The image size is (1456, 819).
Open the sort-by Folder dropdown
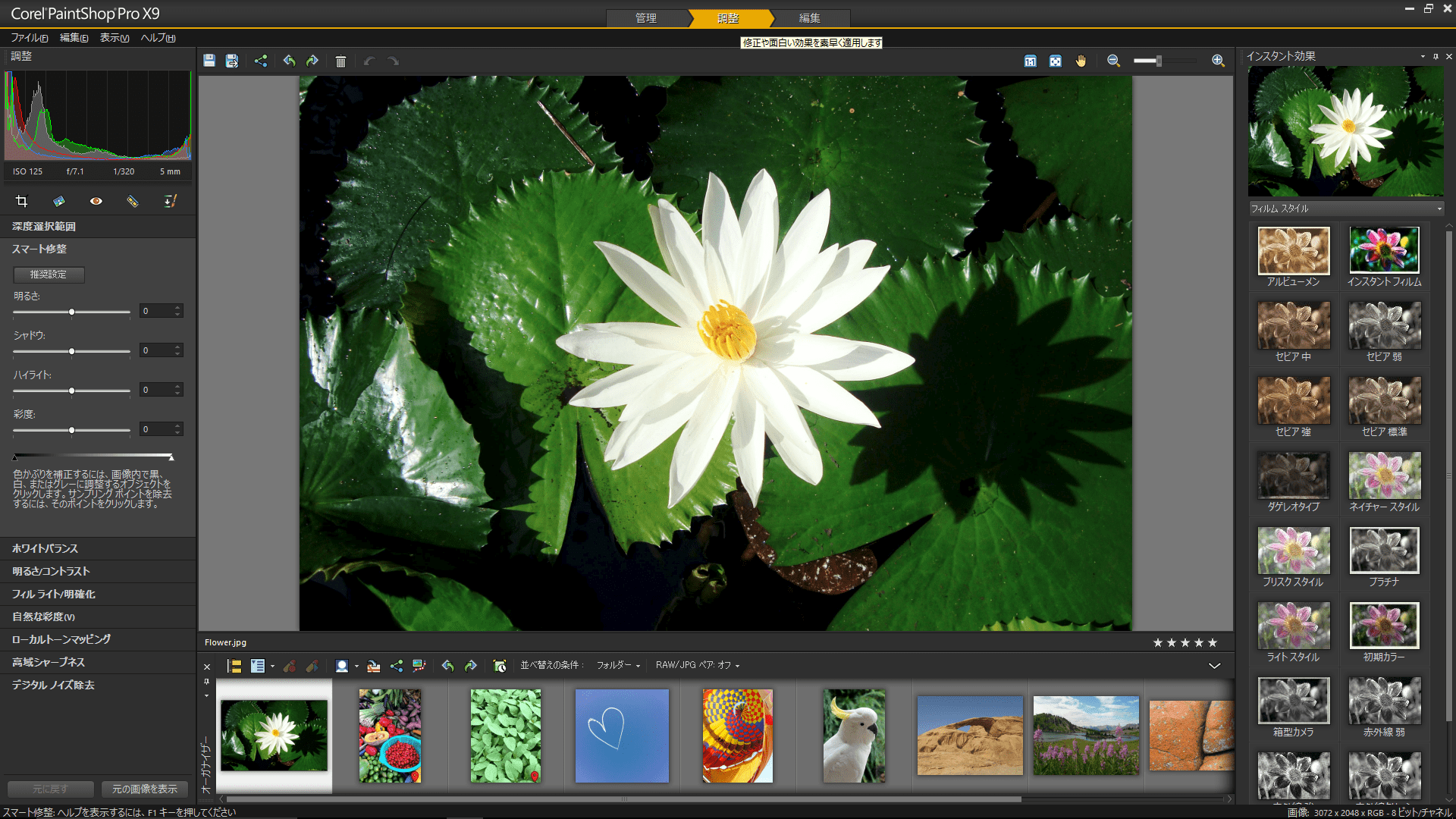tap(618, 666)
